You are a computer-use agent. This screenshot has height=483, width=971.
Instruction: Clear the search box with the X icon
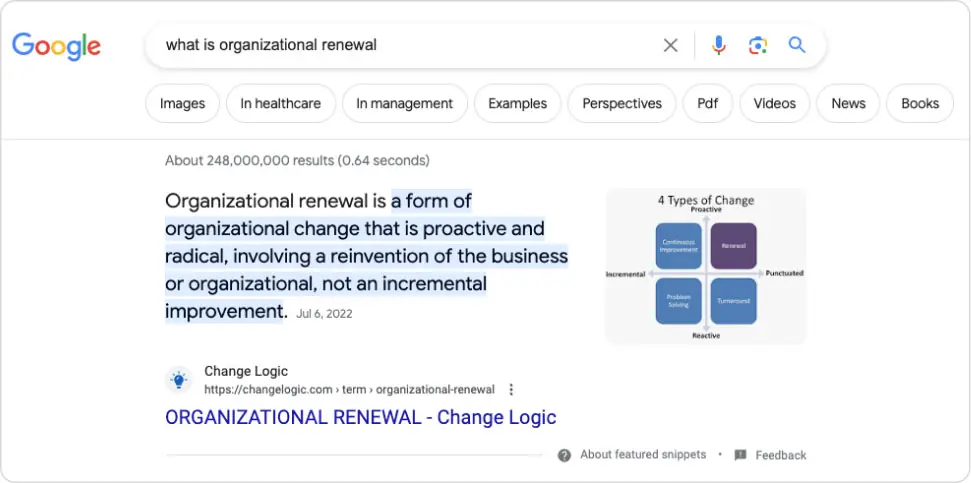click(x=671, y=45)
